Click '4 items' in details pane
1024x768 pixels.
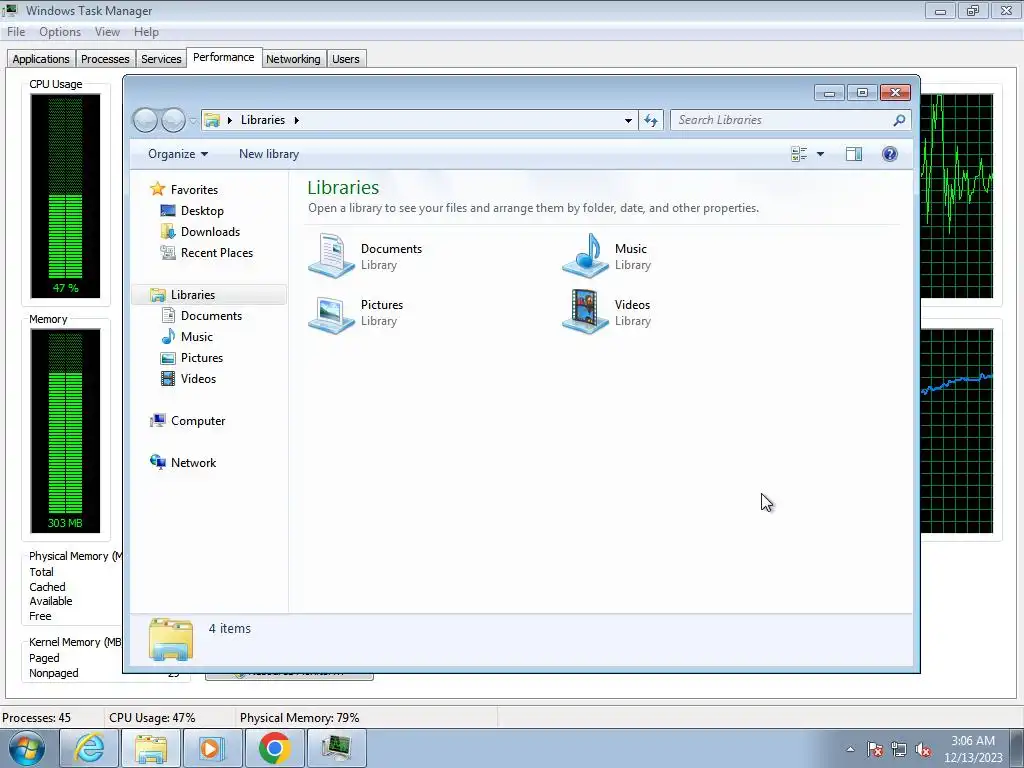tap(230, 628)
